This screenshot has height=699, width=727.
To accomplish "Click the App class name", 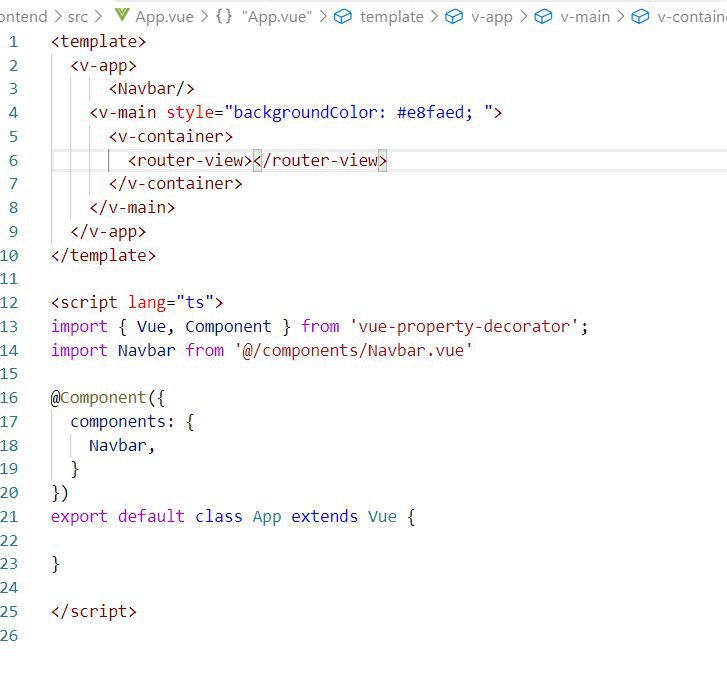I will pos(267,517).
